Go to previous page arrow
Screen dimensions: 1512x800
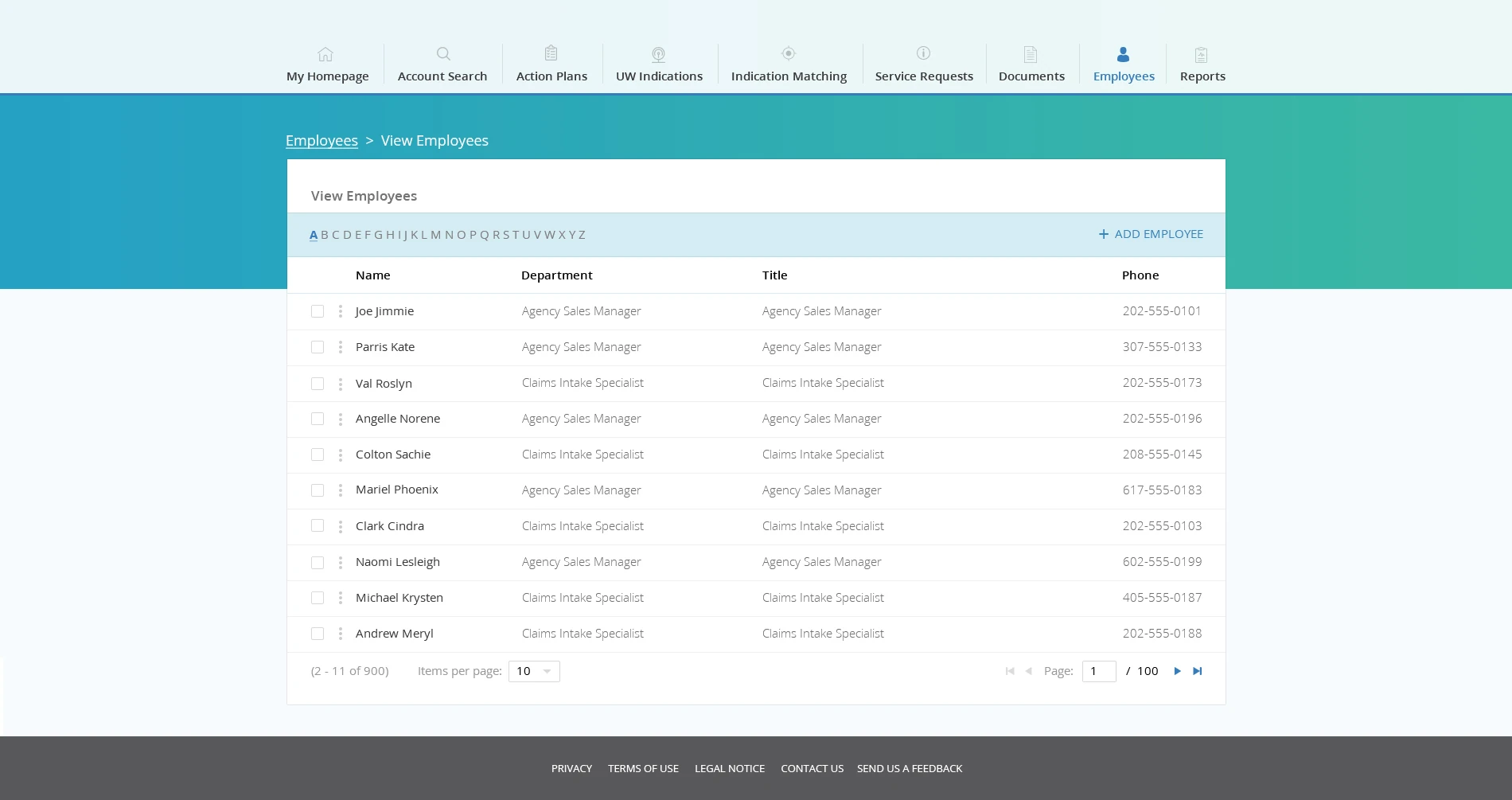(1029, 671)
